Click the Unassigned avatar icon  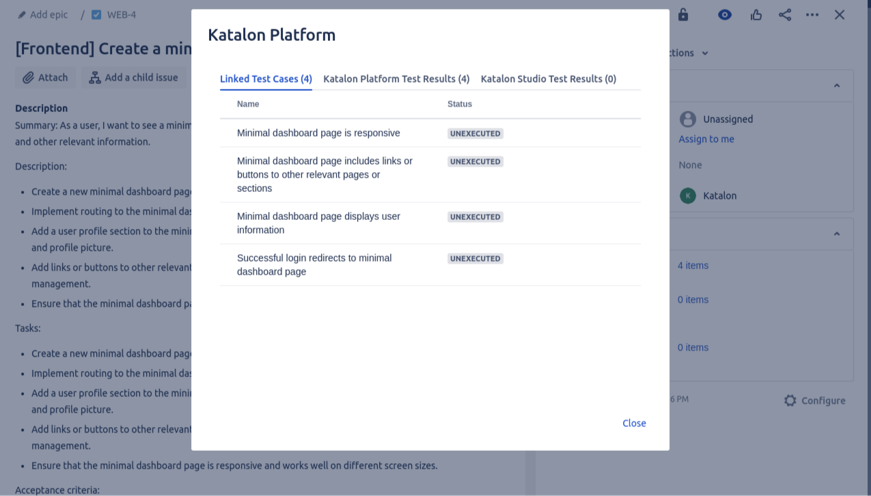(688, 119)
